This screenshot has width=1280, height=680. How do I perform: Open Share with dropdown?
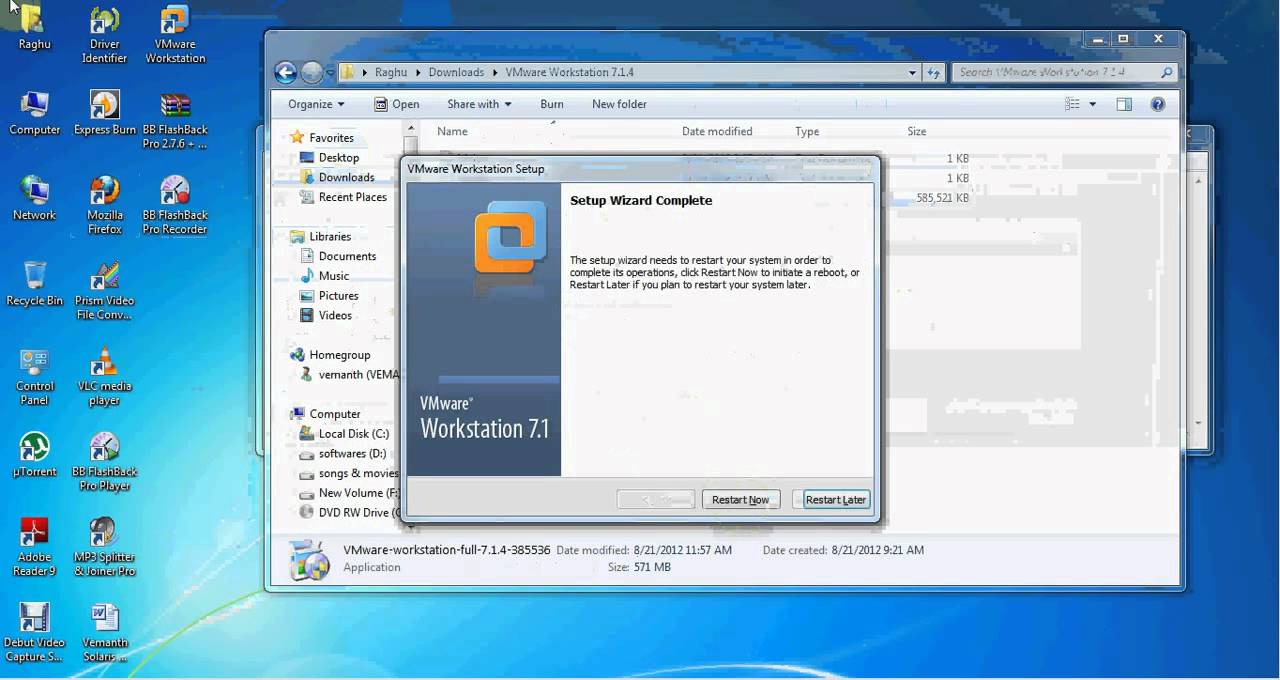(x=479, y=104)
